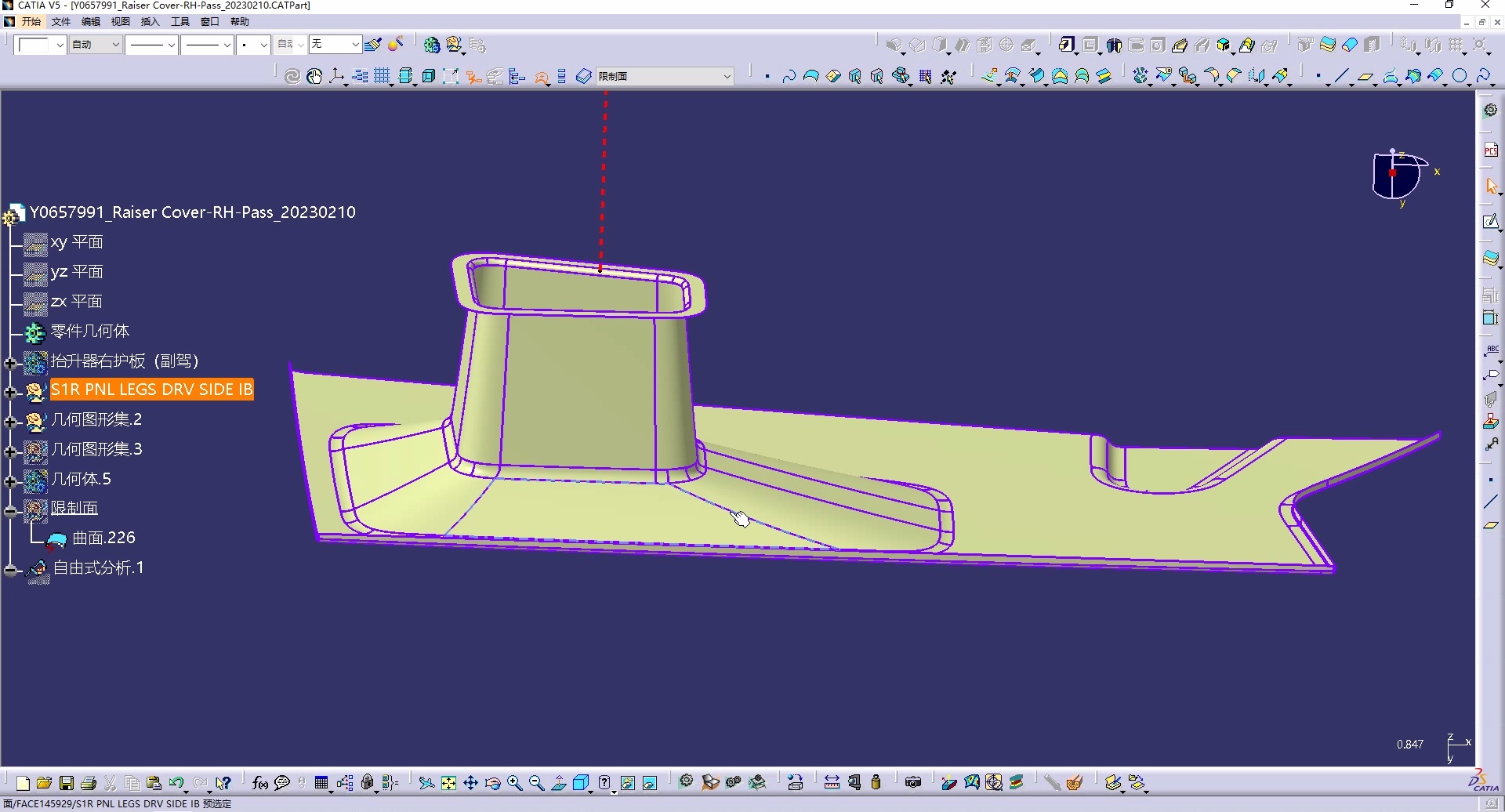Select 自由式分析.1 tree entry

(x=98, y=567)
